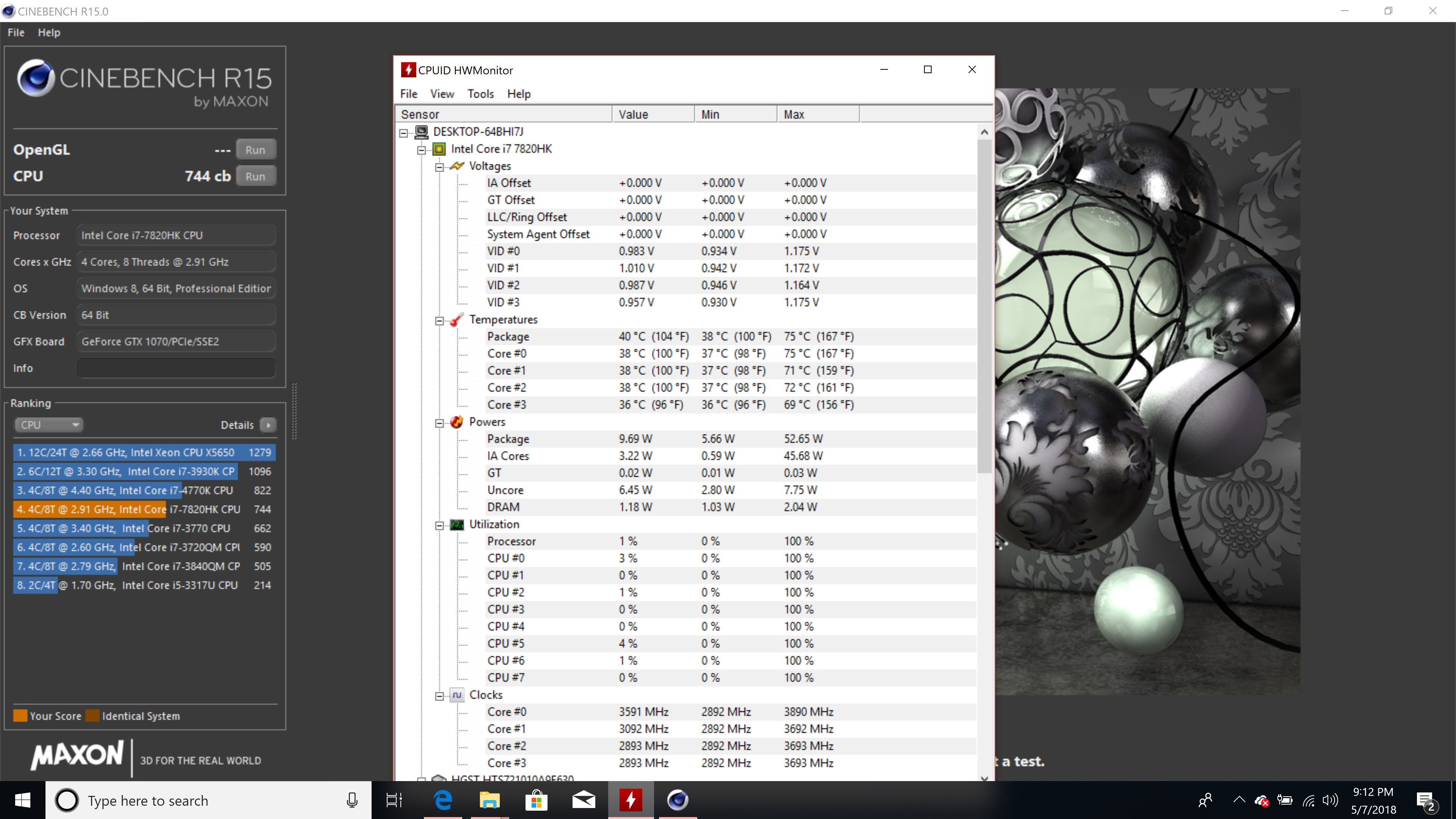Run the CPU benchmark
1456x819 pixels.
click(x=256, y=176)
